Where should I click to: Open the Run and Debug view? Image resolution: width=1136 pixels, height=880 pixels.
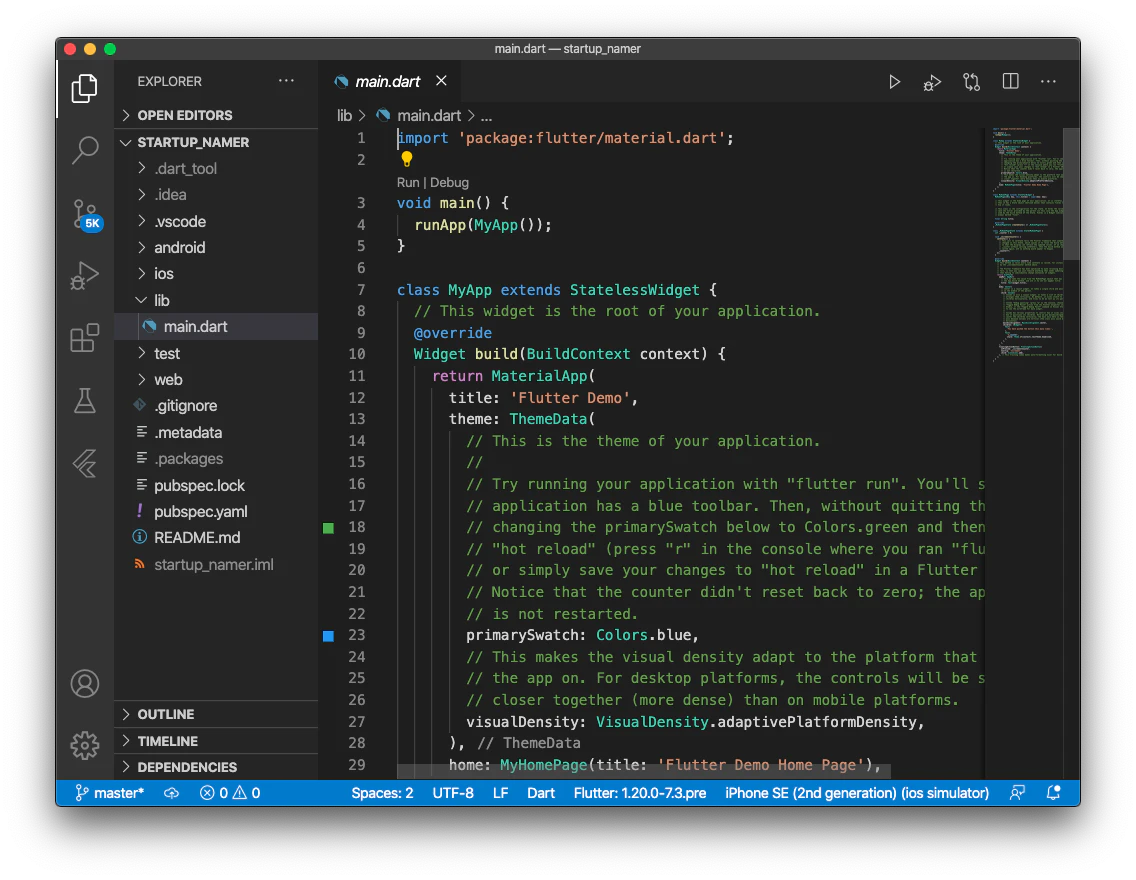coord(85,274)
